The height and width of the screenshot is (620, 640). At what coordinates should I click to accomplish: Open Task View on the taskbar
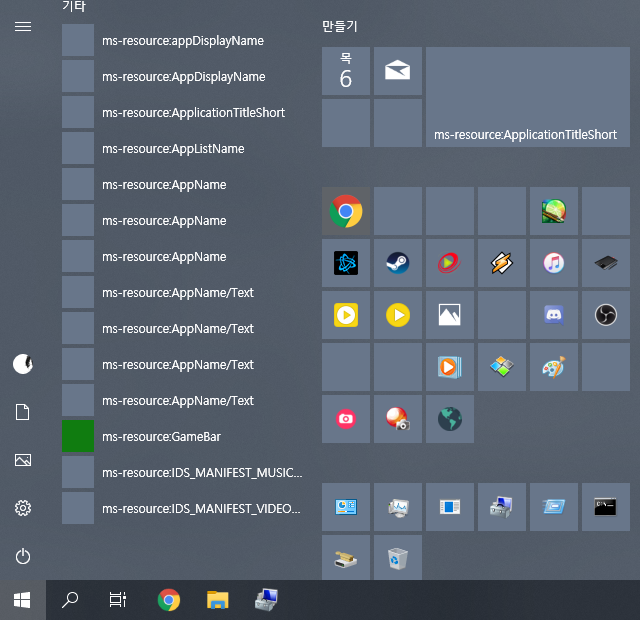(x=118, y=600)
